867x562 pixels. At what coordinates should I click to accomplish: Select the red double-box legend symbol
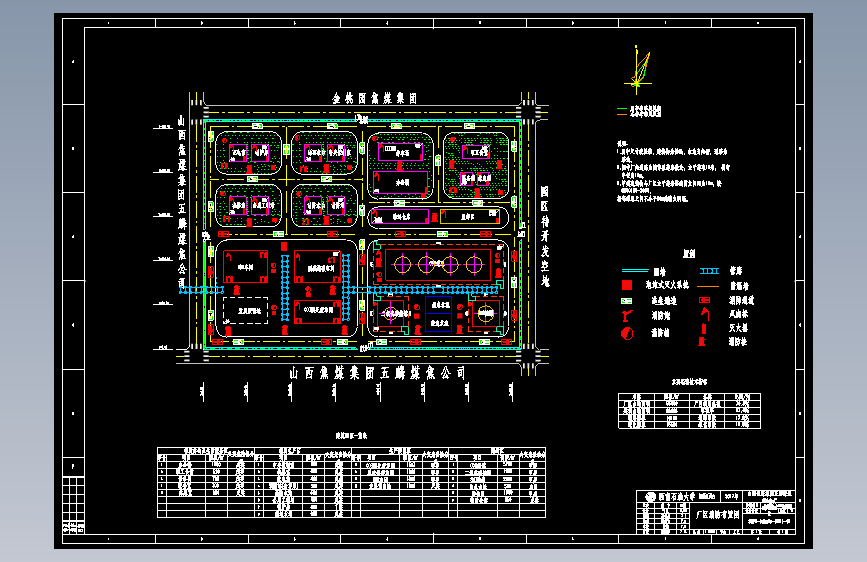pos(704,300)
